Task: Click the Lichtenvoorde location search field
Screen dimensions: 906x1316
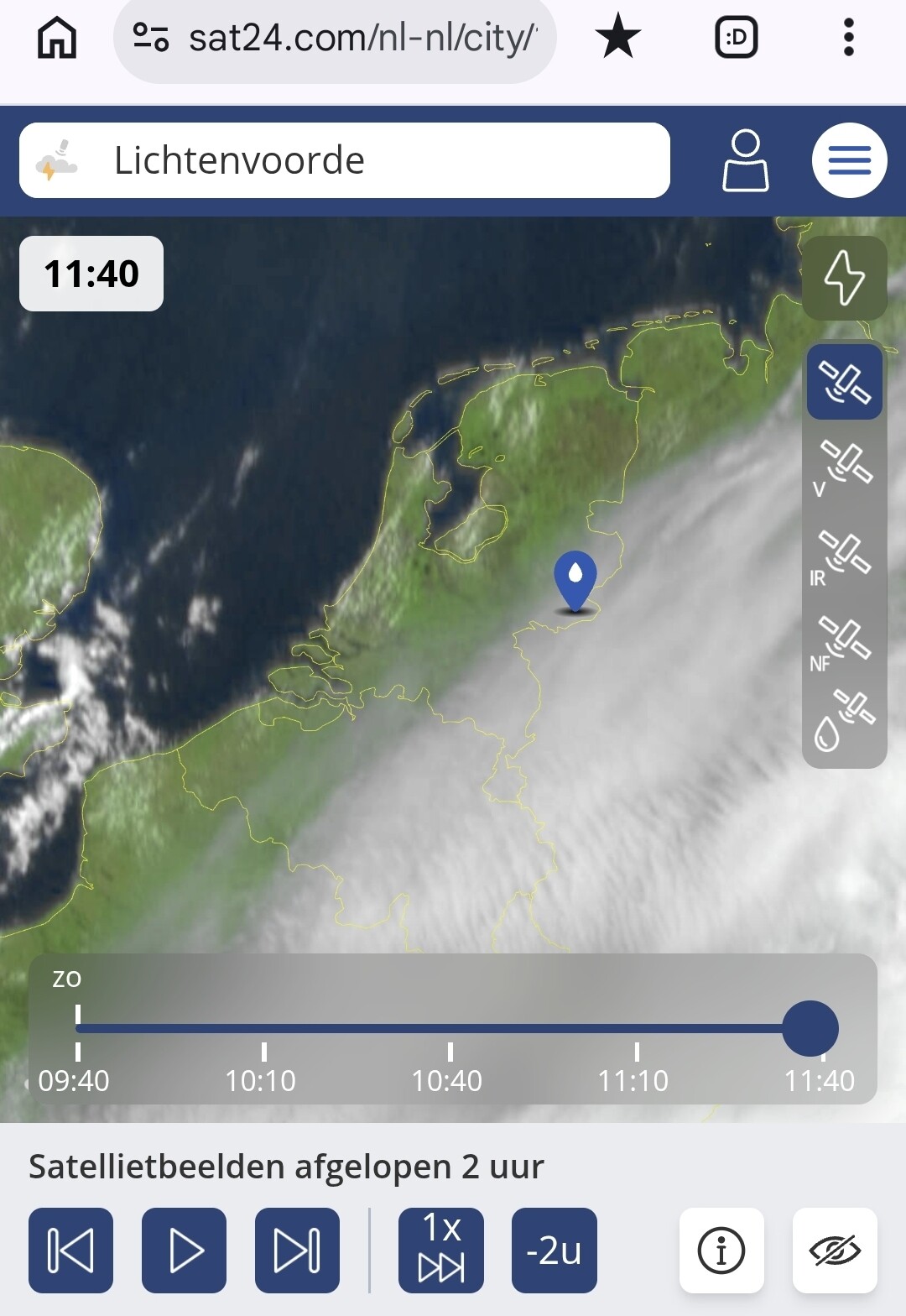Action: 345,160
